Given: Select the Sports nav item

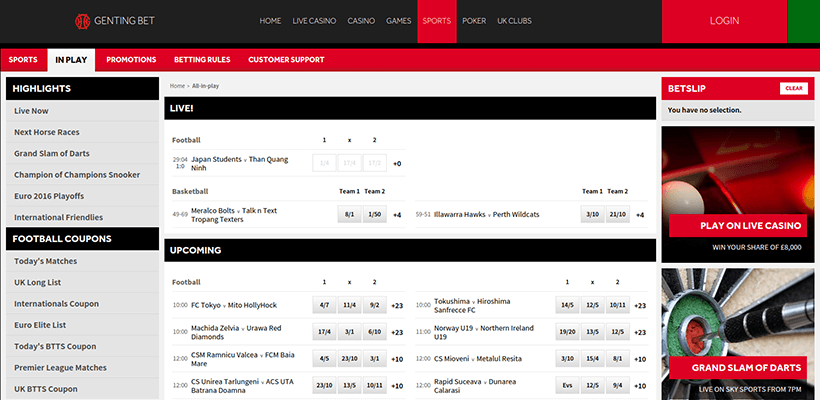Looking at the screenshot, I should click(x=437, y=21).
